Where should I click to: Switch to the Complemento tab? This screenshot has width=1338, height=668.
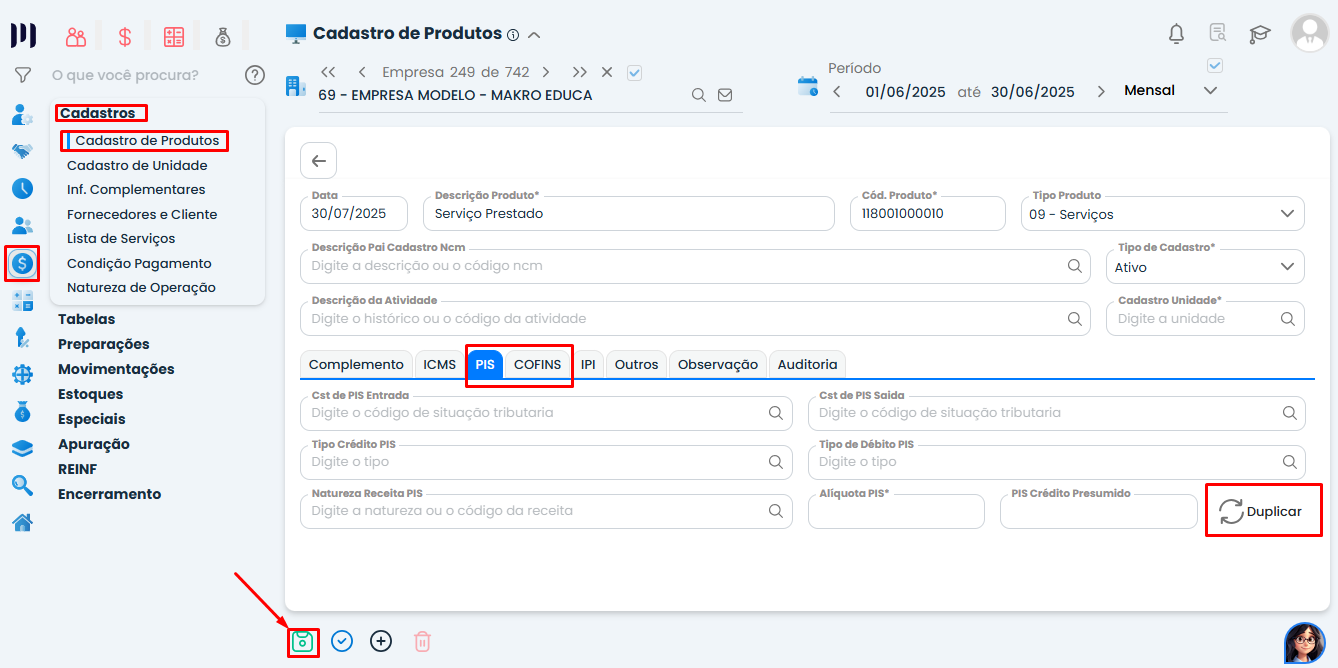pyautogui.click(x=356, y=364)
